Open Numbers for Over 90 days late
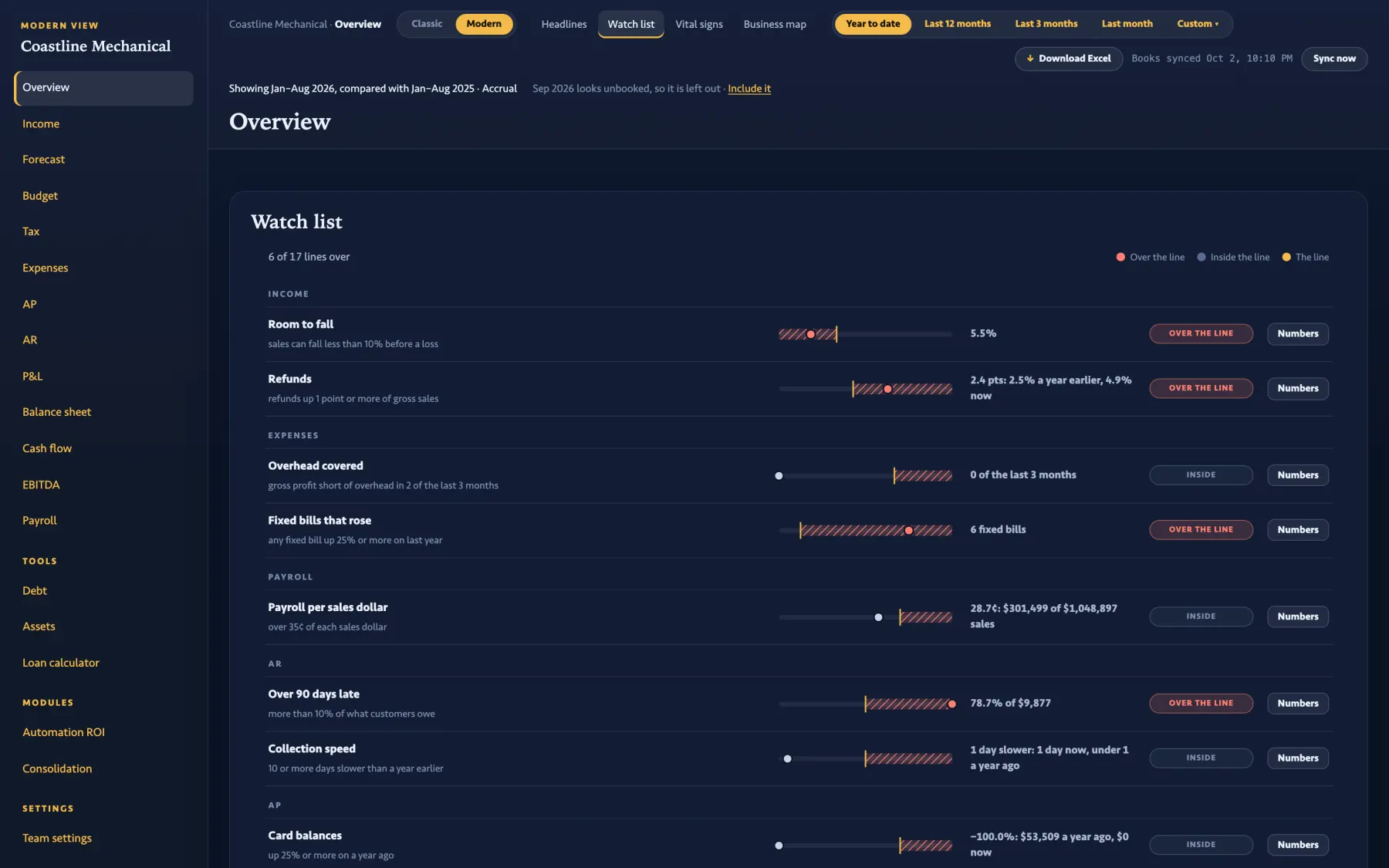 1298,704
